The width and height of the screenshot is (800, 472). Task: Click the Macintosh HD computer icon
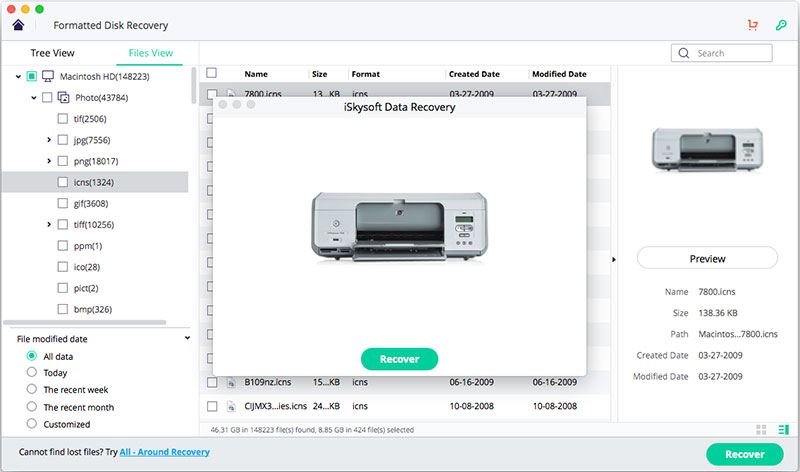pyautogui.click(x=48, y=77)
